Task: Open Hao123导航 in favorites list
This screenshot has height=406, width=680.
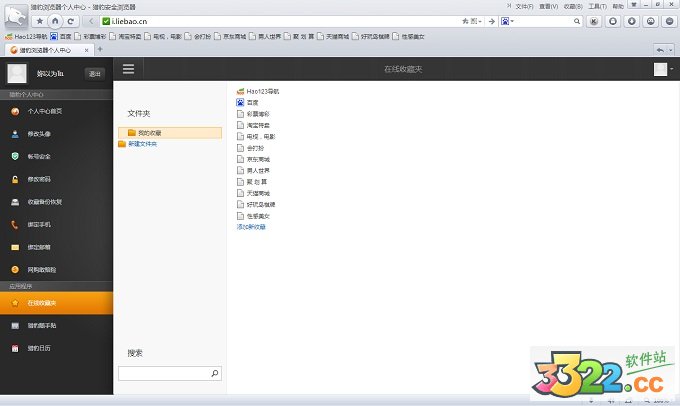Action: 258,92
